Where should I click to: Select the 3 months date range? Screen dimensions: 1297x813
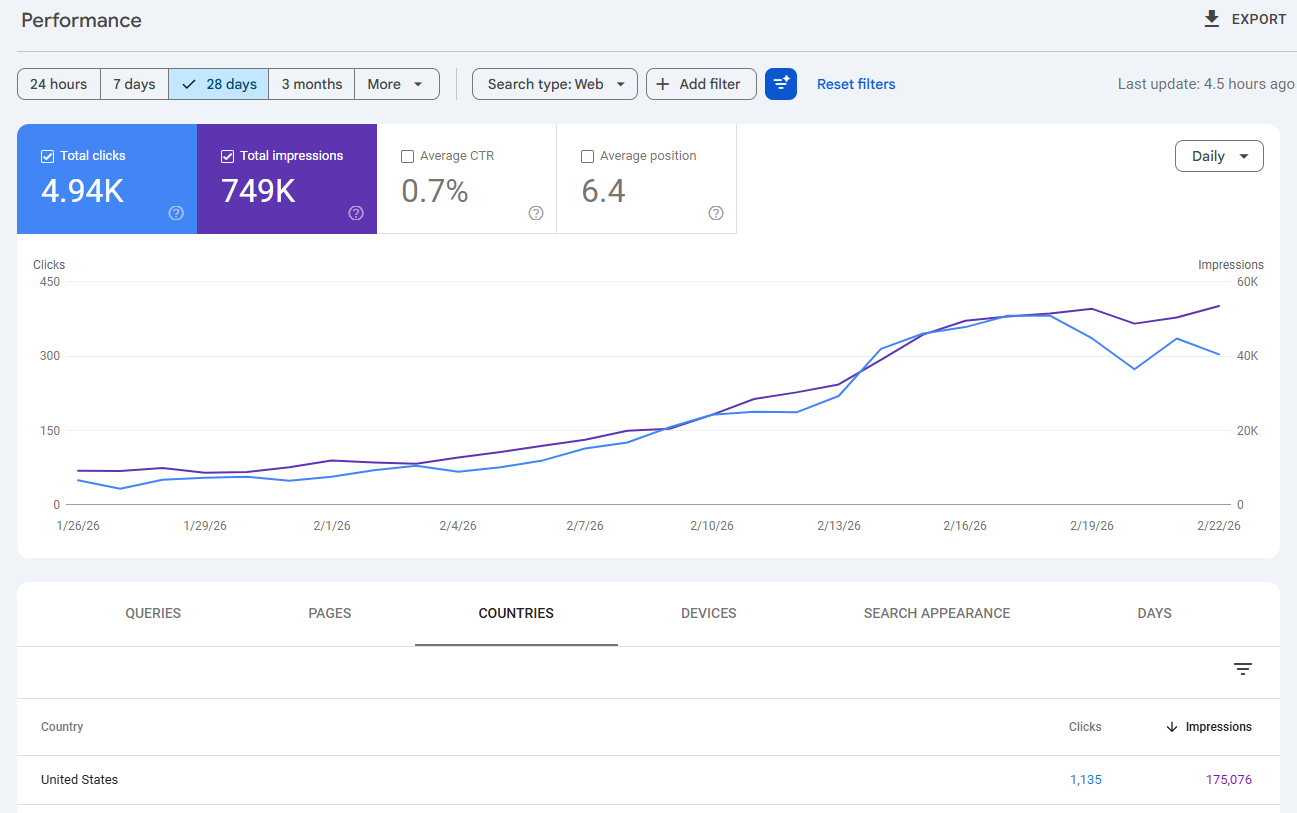(x=311, y=84)
